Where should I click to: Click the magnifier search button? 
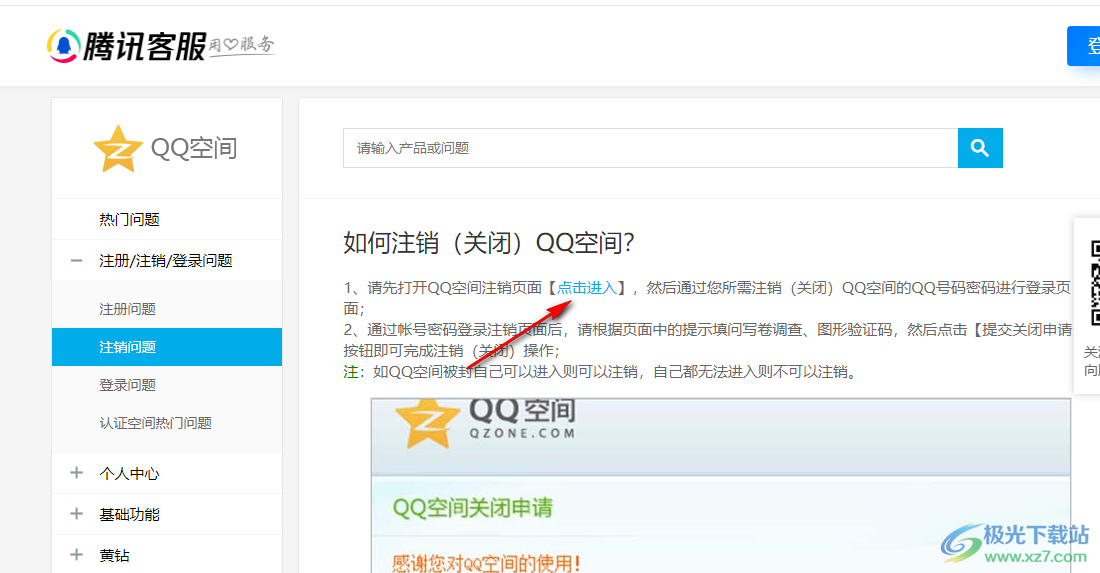click(980, 148)
